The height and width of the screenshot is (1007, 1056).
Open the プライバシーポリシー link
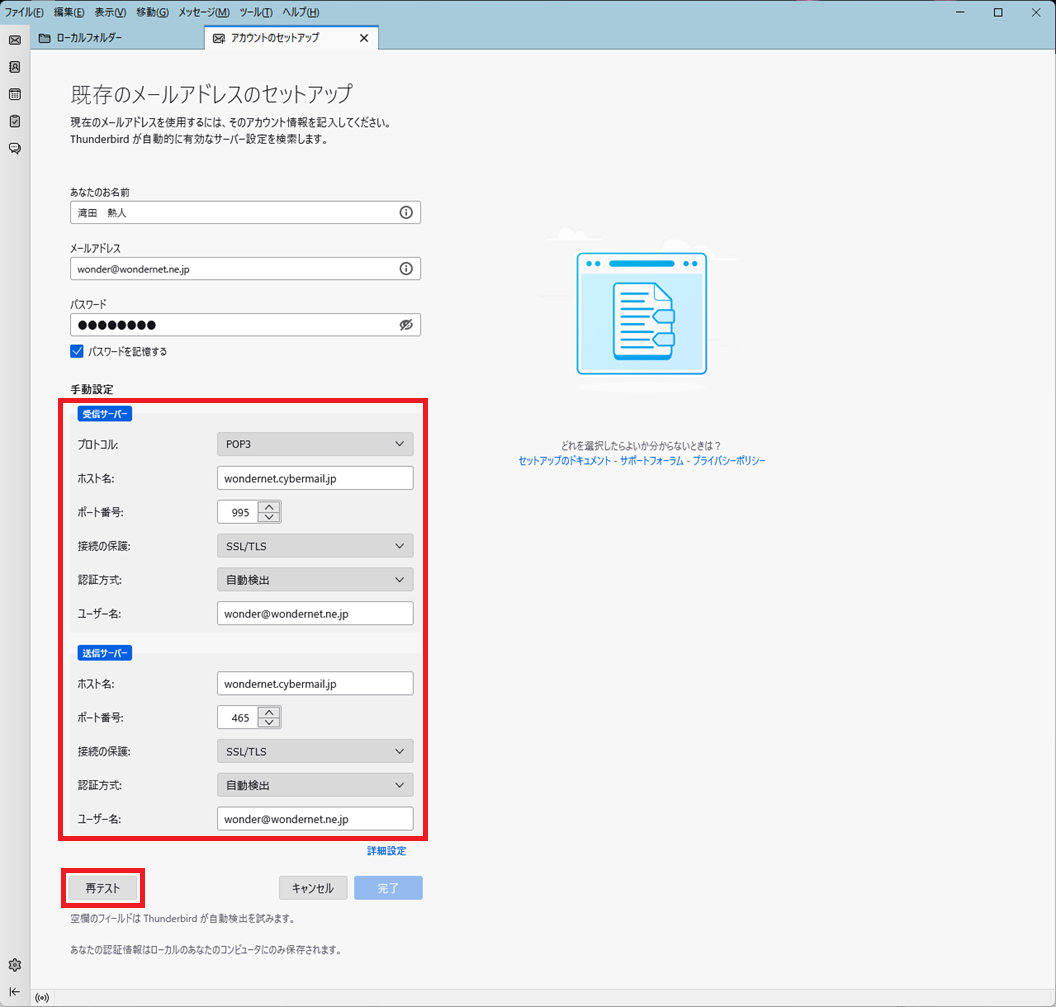coord(729,461)
